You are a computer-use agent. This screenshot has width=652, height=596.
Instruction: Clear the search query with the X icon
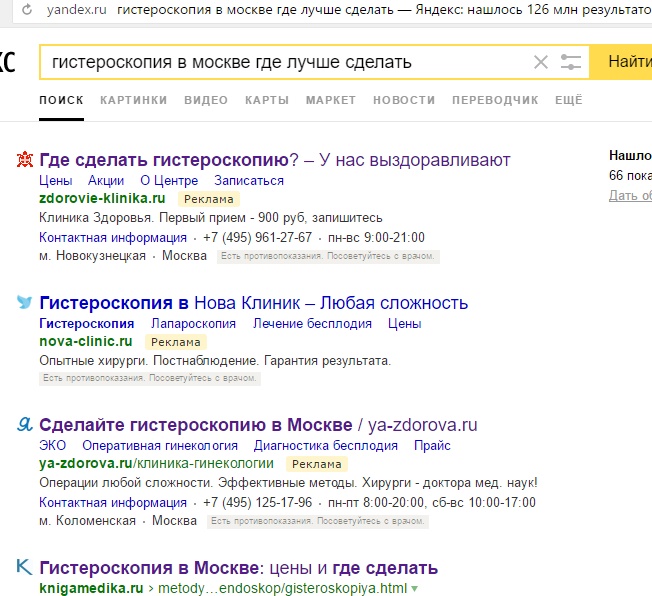tap(541, 62)
